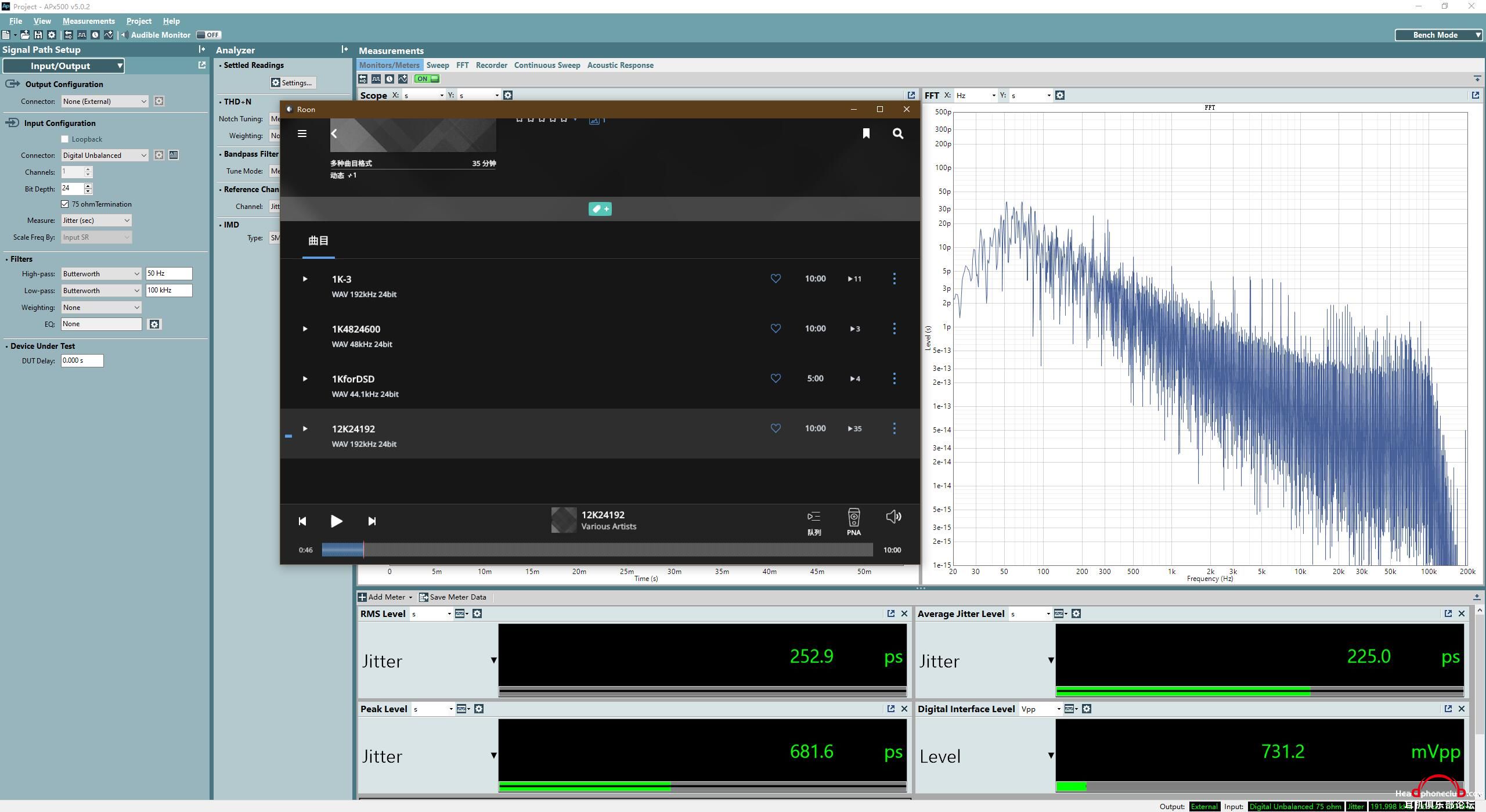Click the clock toolbar icon in top bar
Screen dimensions: 1486x812
click(95, 35)
